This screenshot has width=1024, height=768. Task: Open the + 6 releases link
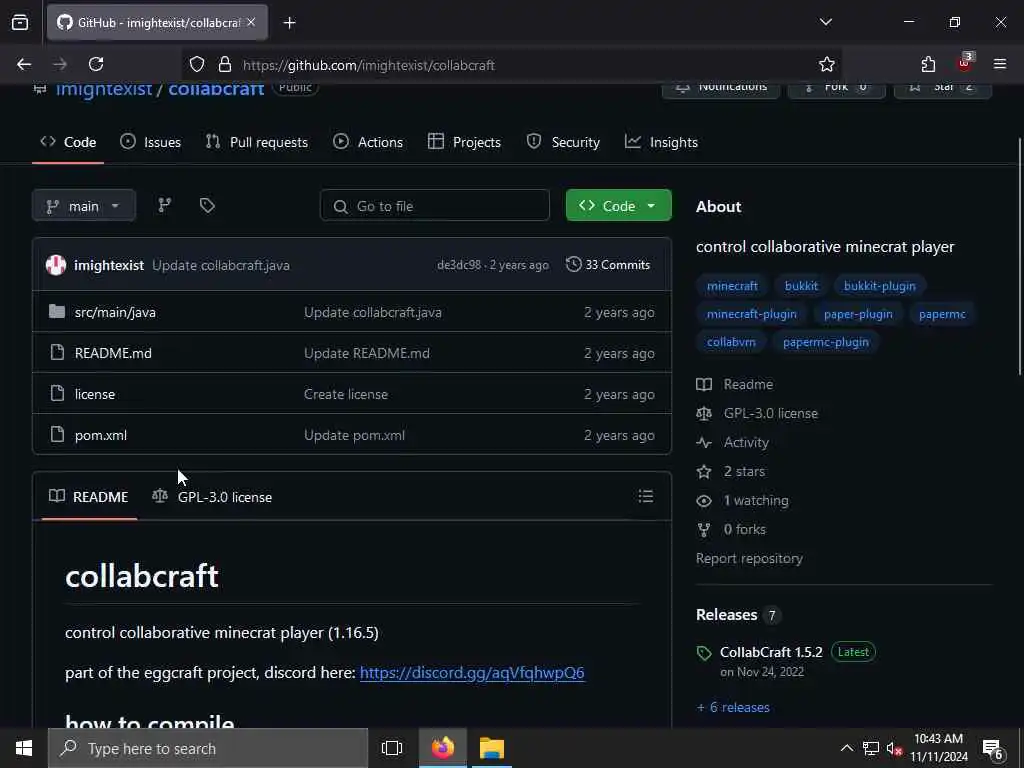point(733,707)
